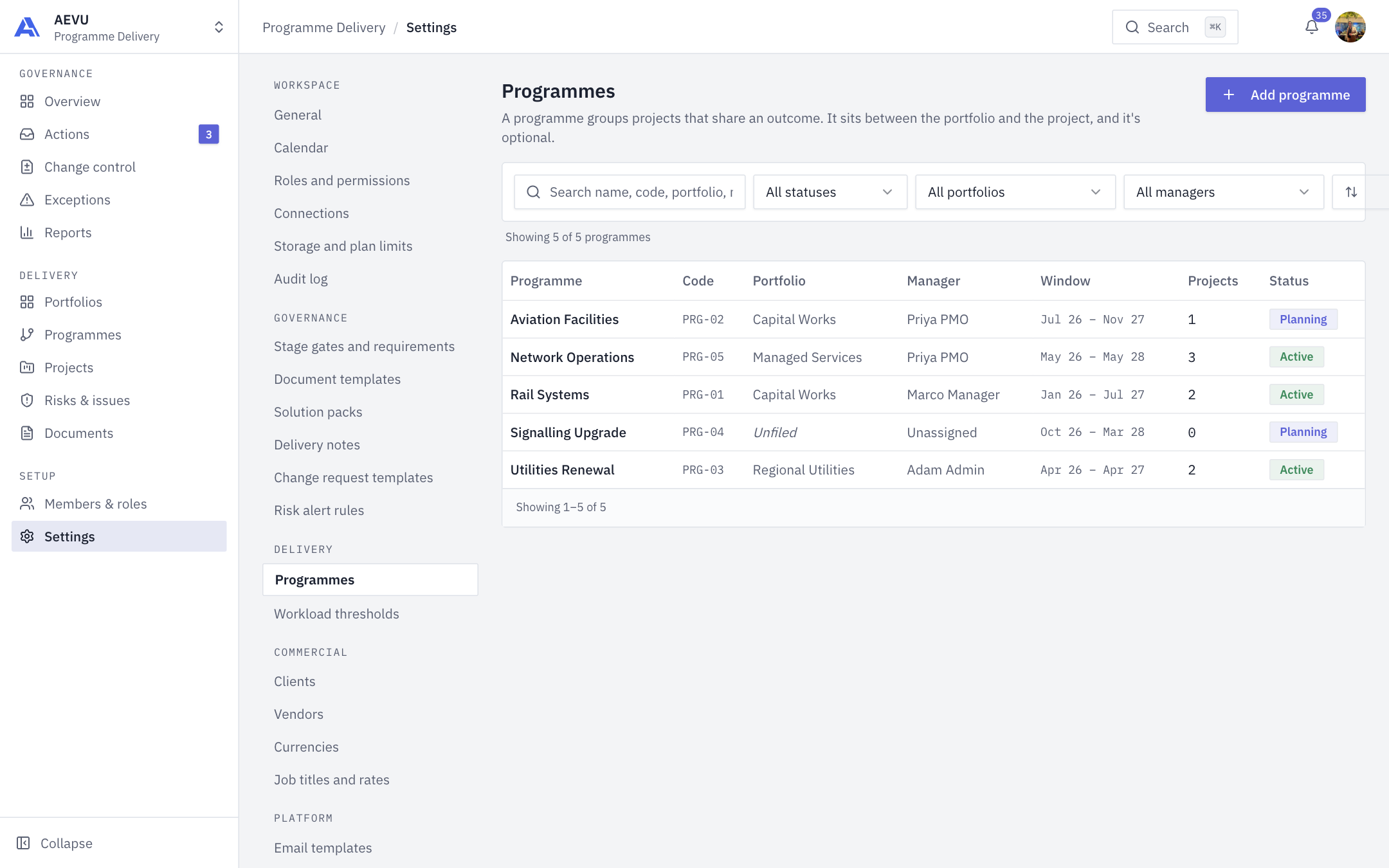Click the Actions inbox icon
The width and height of the screenshot is (1389, 868).
[27, 134]
